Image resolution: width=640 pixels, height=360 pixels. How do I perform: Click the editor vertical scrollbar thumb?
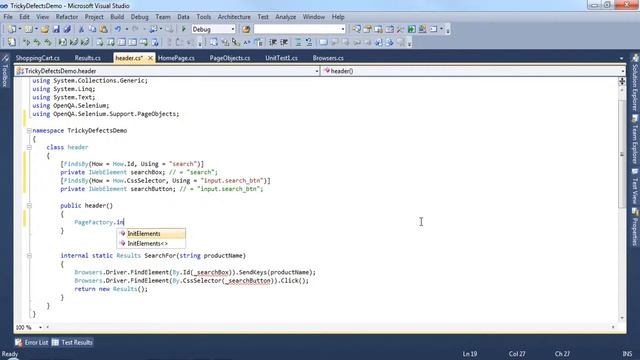[x=622, y=154]
